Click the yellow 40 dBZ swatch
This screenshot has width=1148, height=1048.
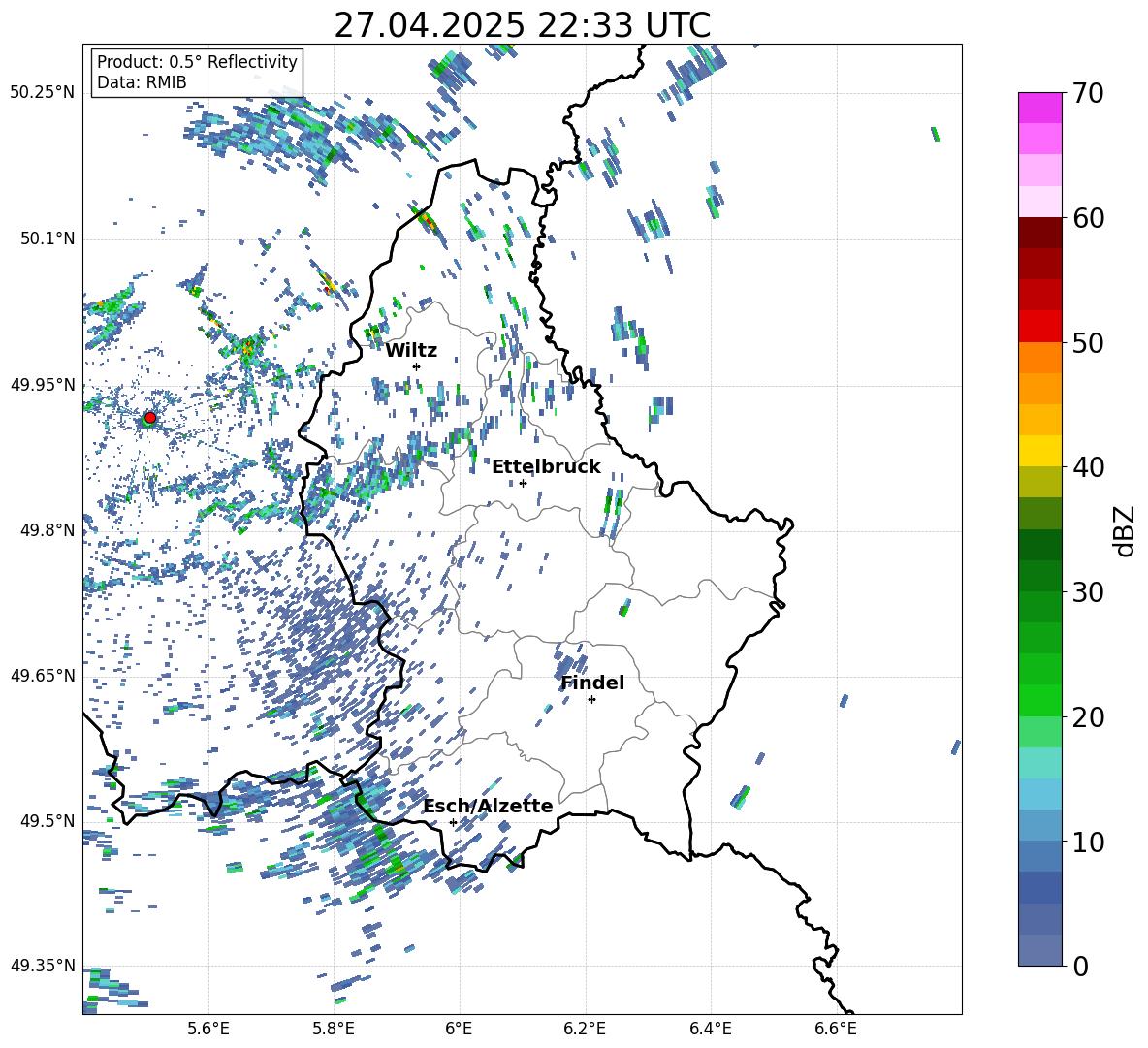(1039, 451)
